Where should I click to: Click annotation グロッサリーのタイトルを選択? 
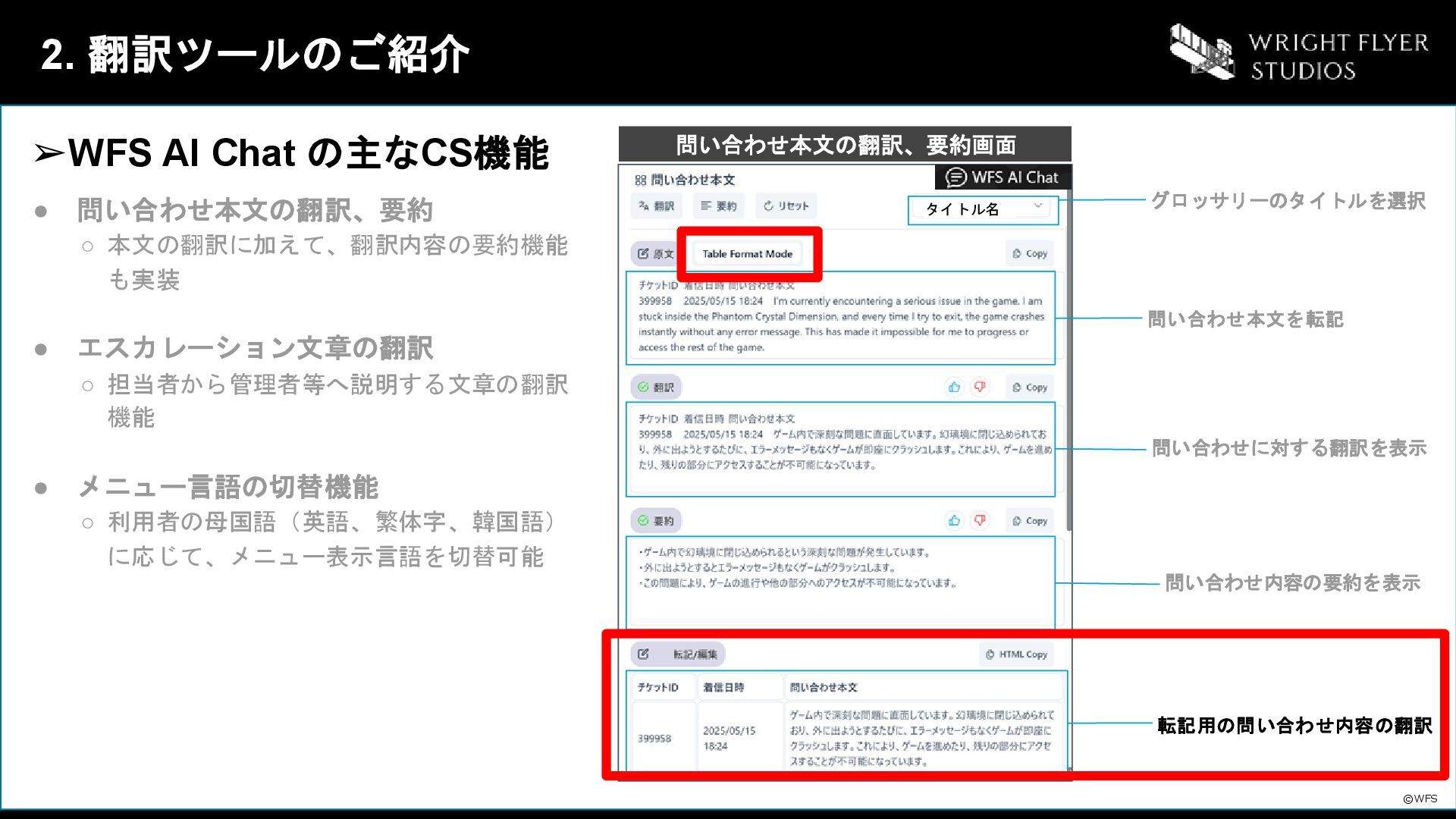[x=1288, y=201]
